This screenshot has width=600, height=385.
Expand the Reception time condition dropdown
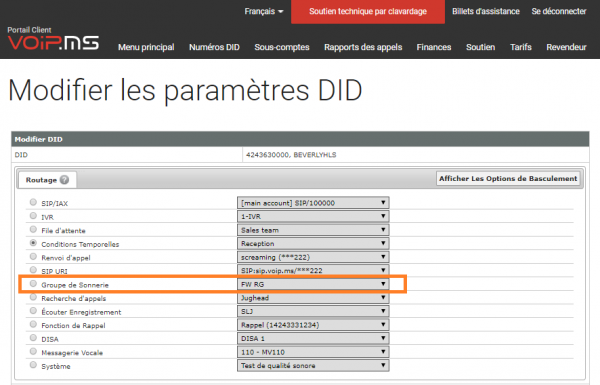tap(313, 243)
